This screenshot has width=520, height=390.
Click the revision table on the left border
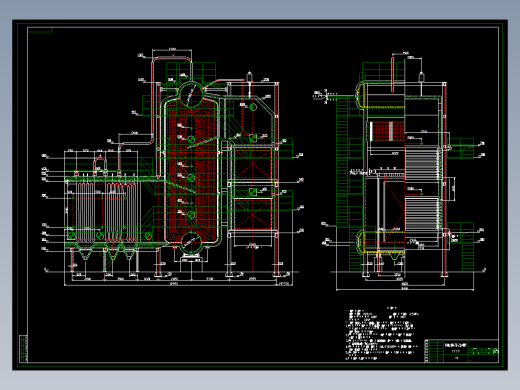click(23, 349)
